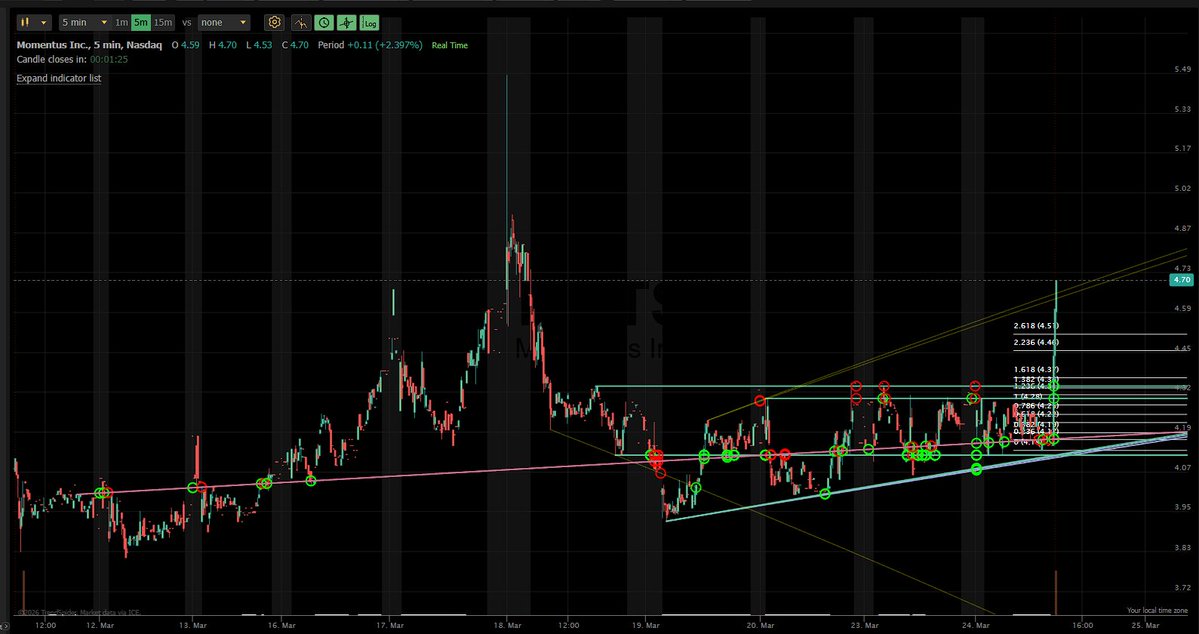Click the 24. Mar date label
The width and height of the screenshot is (1199, 634).
(976, 626)
